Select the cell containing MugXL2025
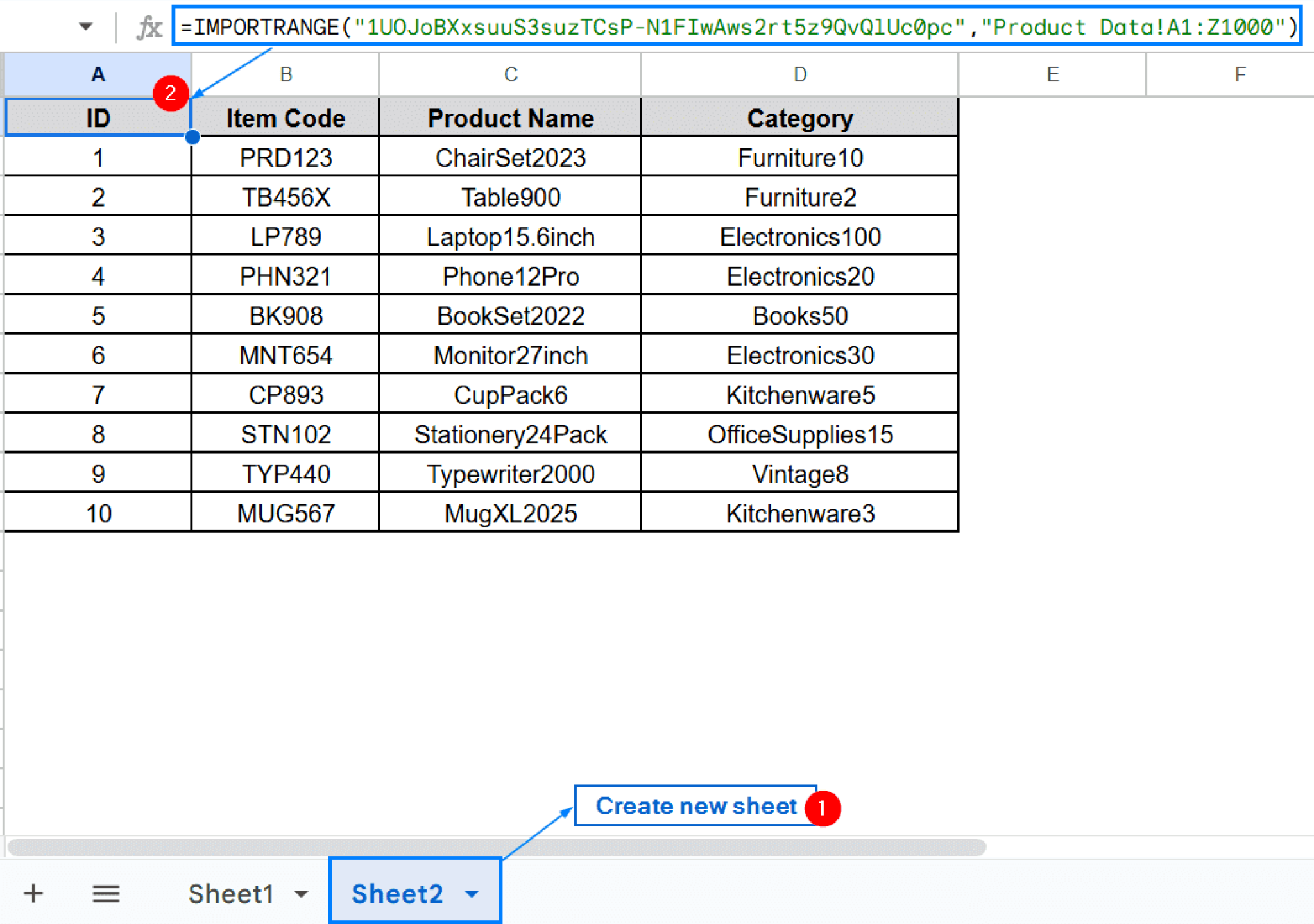The image size is (1314, 924). point(510,512)
